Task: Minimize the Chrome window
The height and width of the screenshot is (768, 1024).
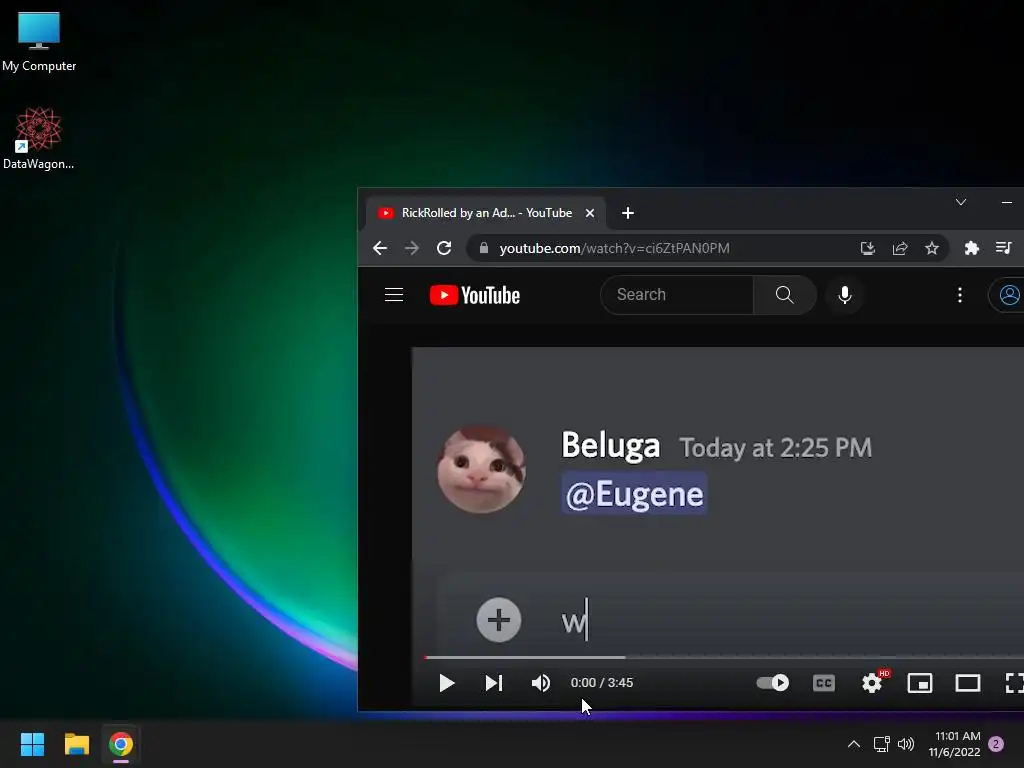Action: (1006, 202)
